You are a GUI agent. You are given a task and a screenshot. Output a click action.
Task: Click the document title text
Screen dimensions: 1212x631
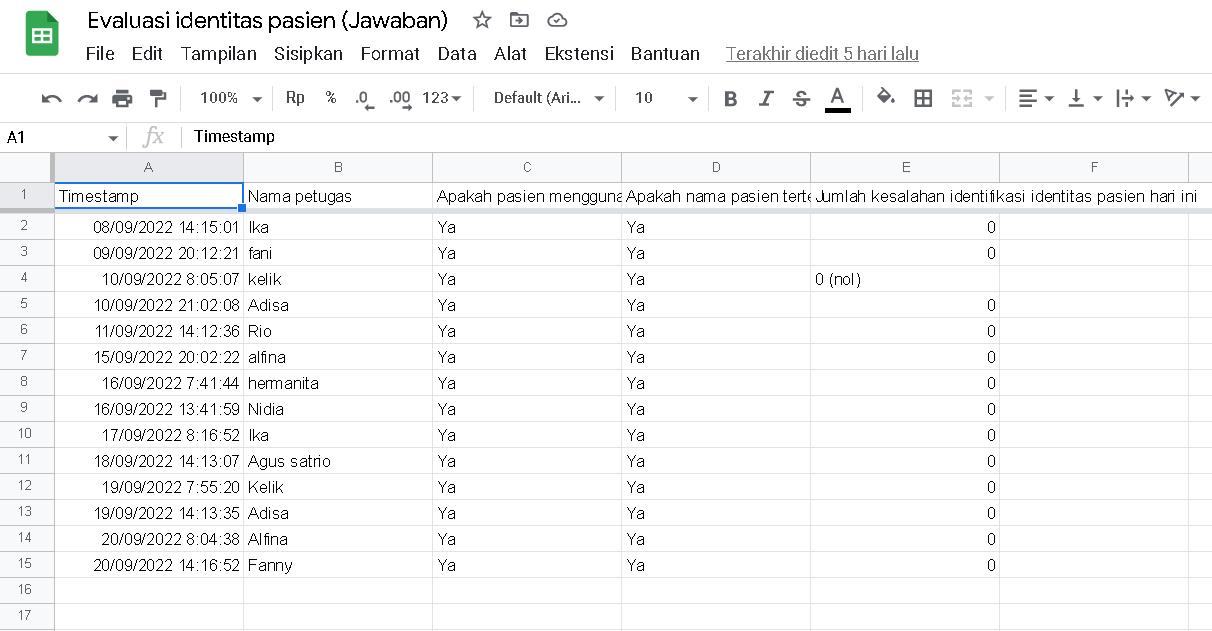click(268, 20)
